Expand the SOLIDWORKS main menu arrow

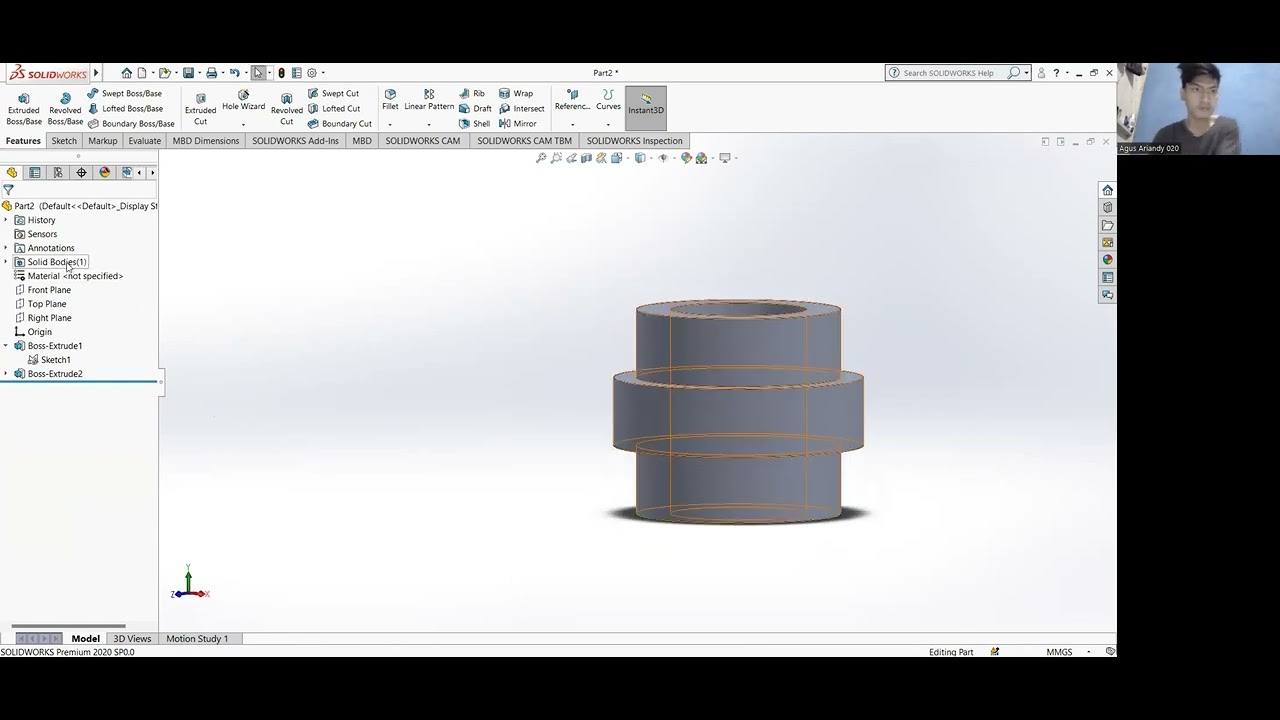[x=96, y=73]
